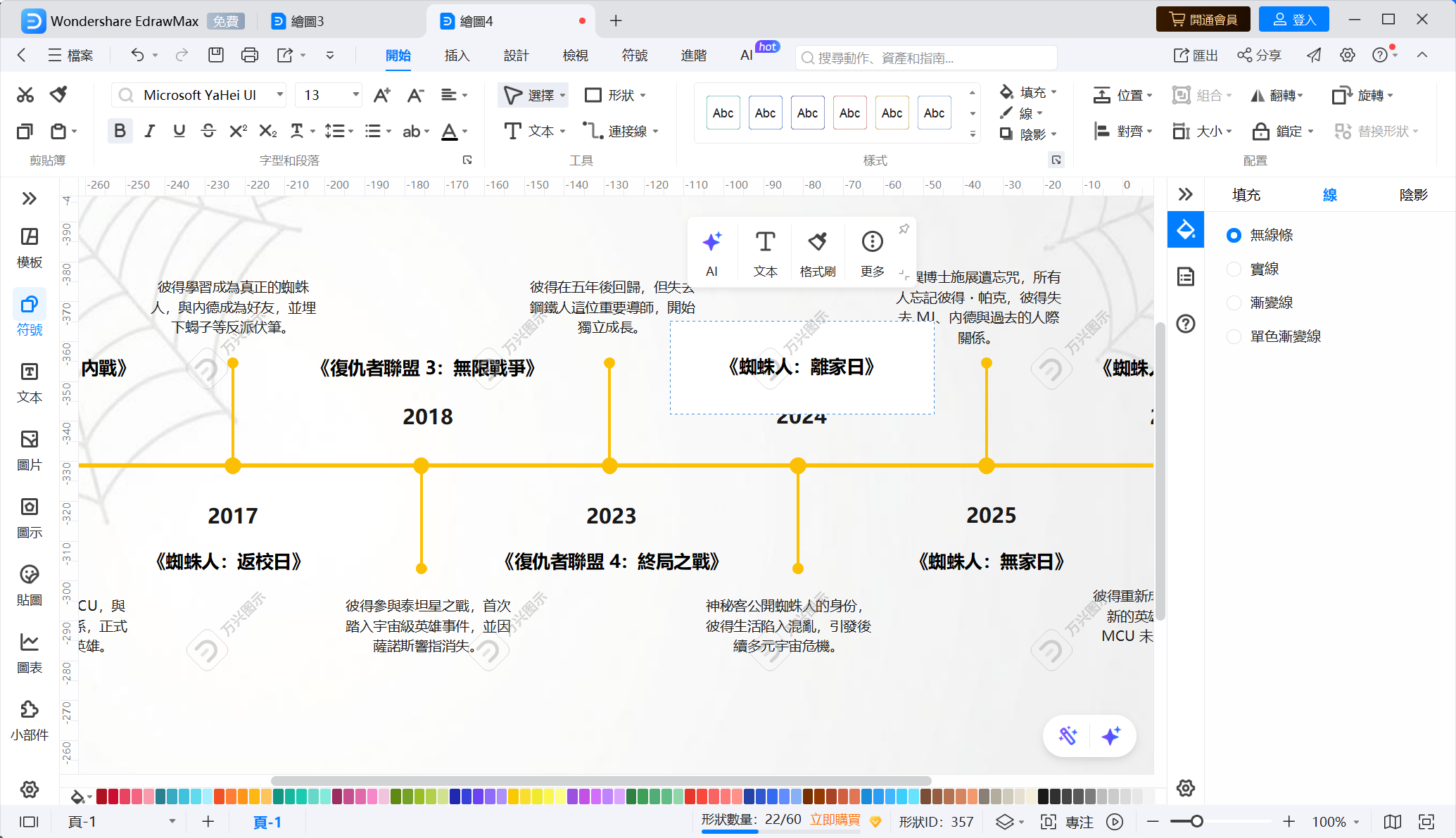Image resolution: width=1456 pixels, height=838 pixels.
Task: Expand the Fill dropdown in ribbon
Action: (x=1053, y=92)
